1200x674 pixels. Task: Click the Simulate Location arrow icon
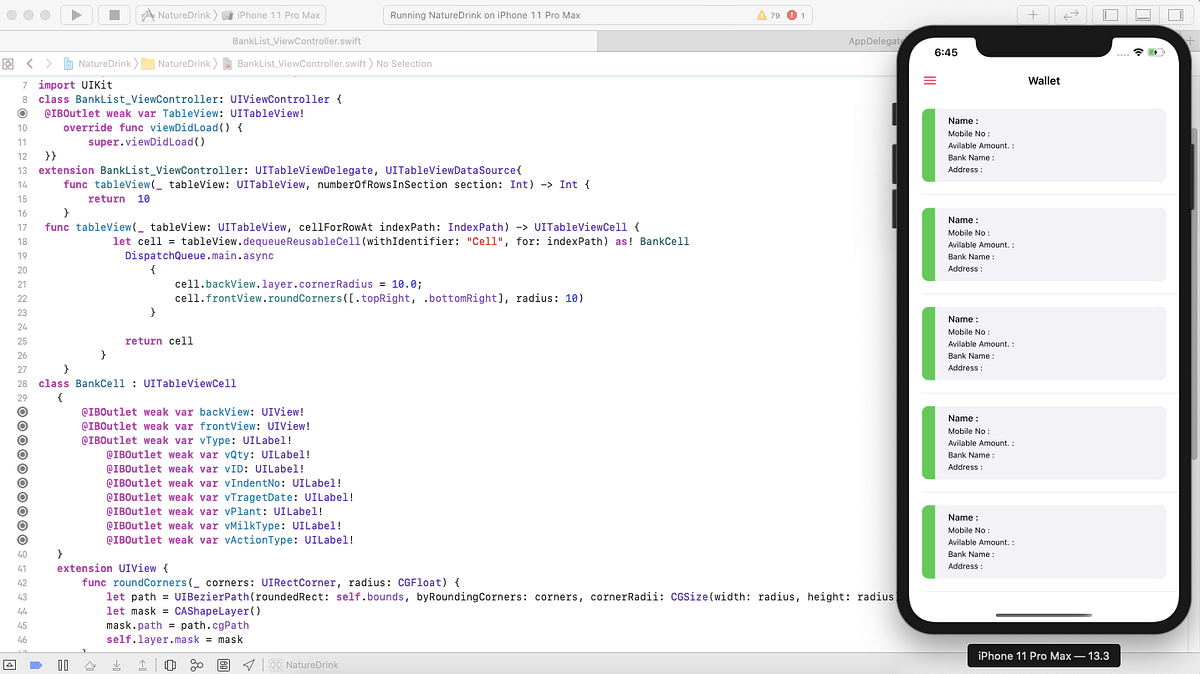[248, 663]
